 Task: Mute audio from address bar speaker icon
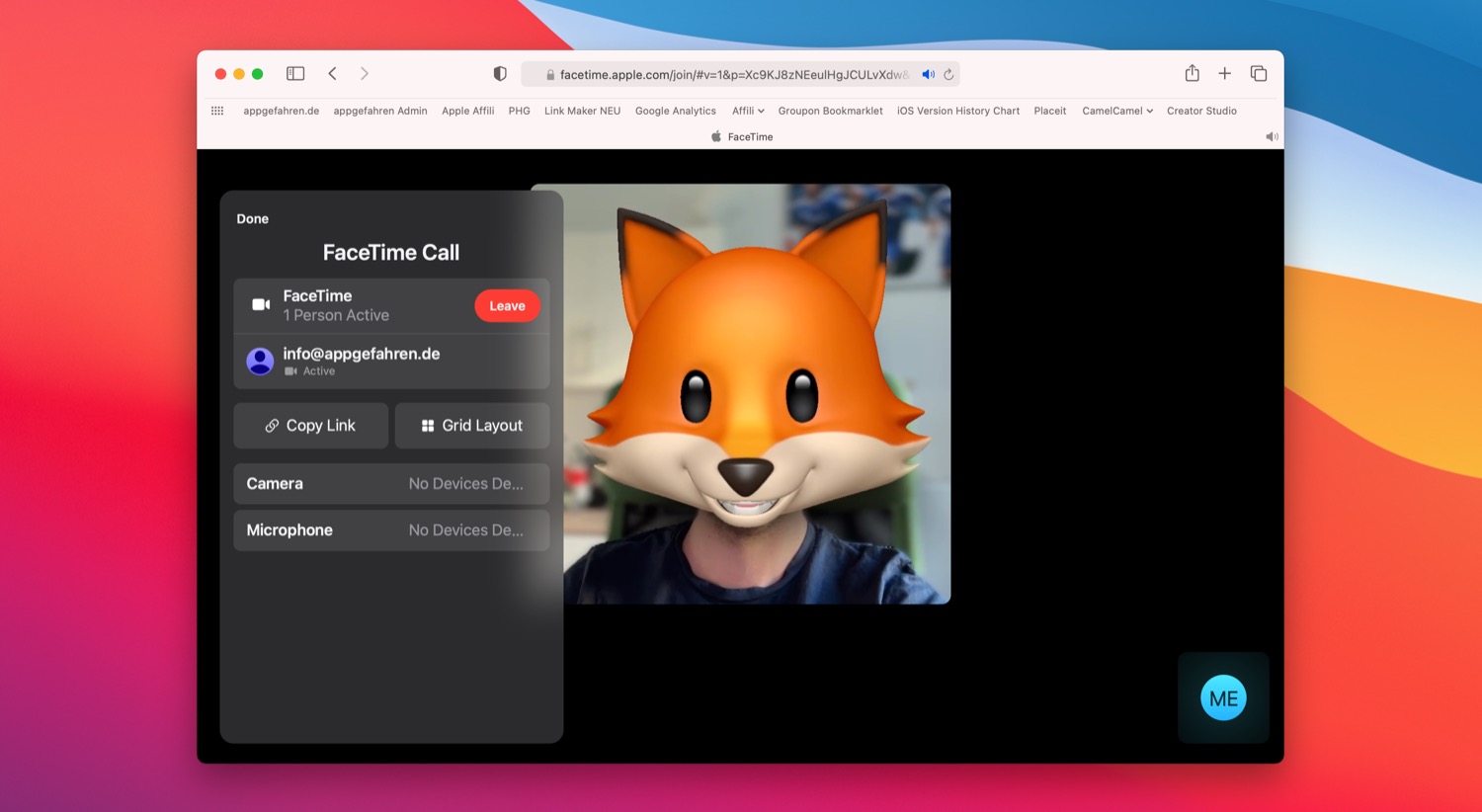[928, 74]
